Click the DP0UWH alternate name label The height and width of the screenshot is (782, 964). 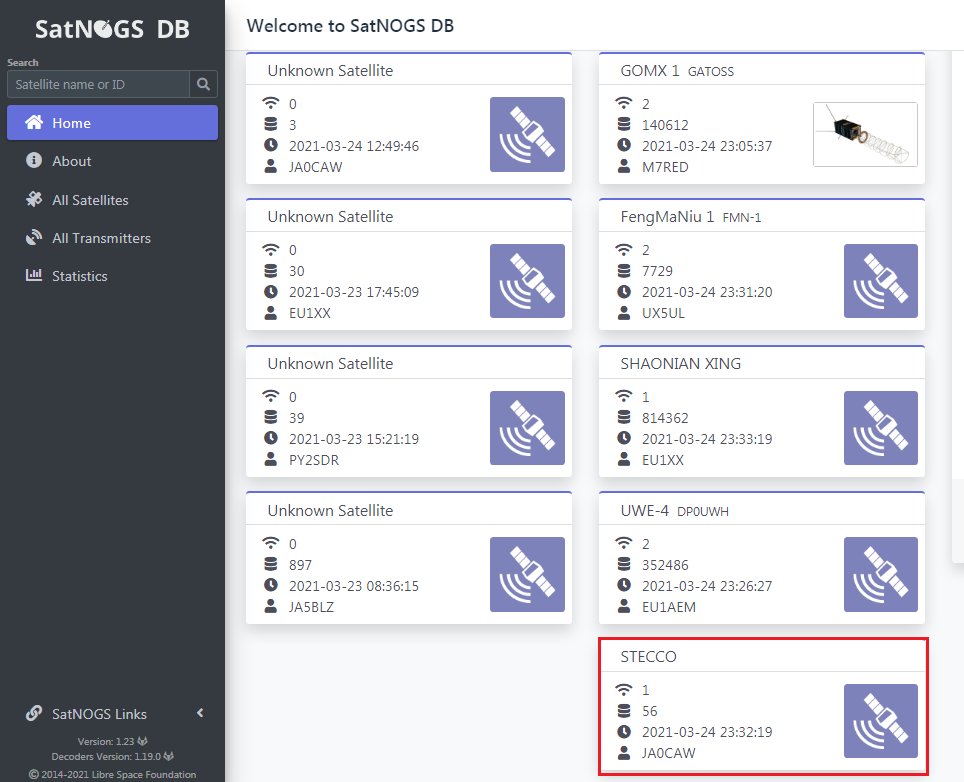[702, 511]
